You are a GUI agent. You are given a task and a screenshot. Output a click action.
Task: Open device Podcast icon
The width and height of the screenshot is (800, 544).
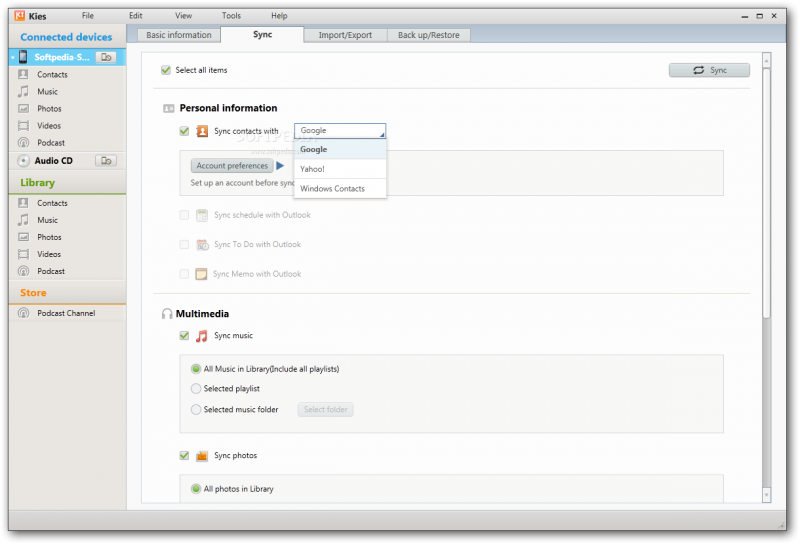tap(23, 142)
